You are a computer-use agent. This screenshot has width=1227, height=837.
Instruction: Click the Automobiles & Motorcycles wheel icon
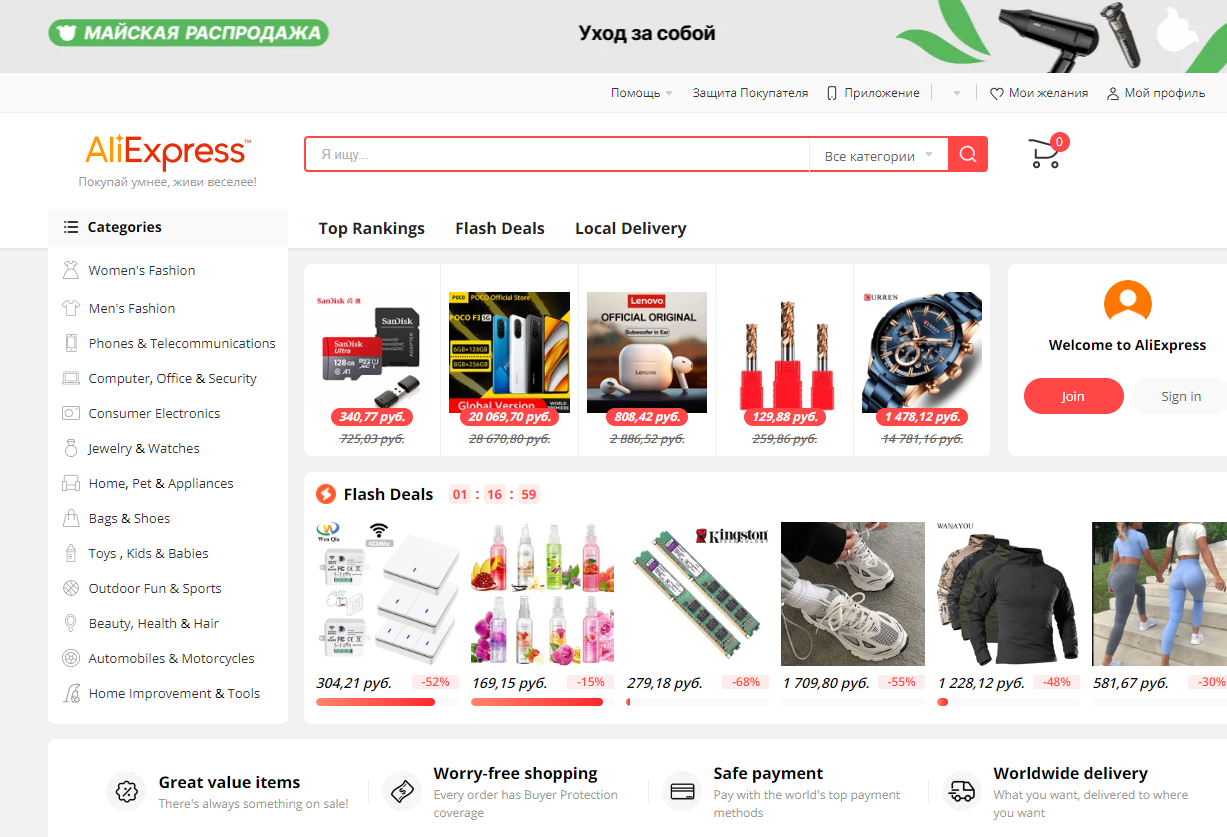tap(71, 658)
